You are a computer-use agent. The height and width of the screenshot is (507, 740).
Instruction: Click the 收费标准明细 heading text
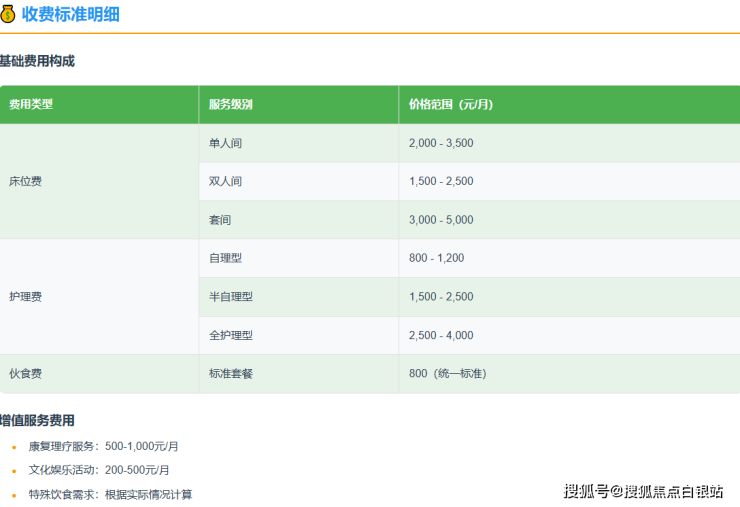70,15
